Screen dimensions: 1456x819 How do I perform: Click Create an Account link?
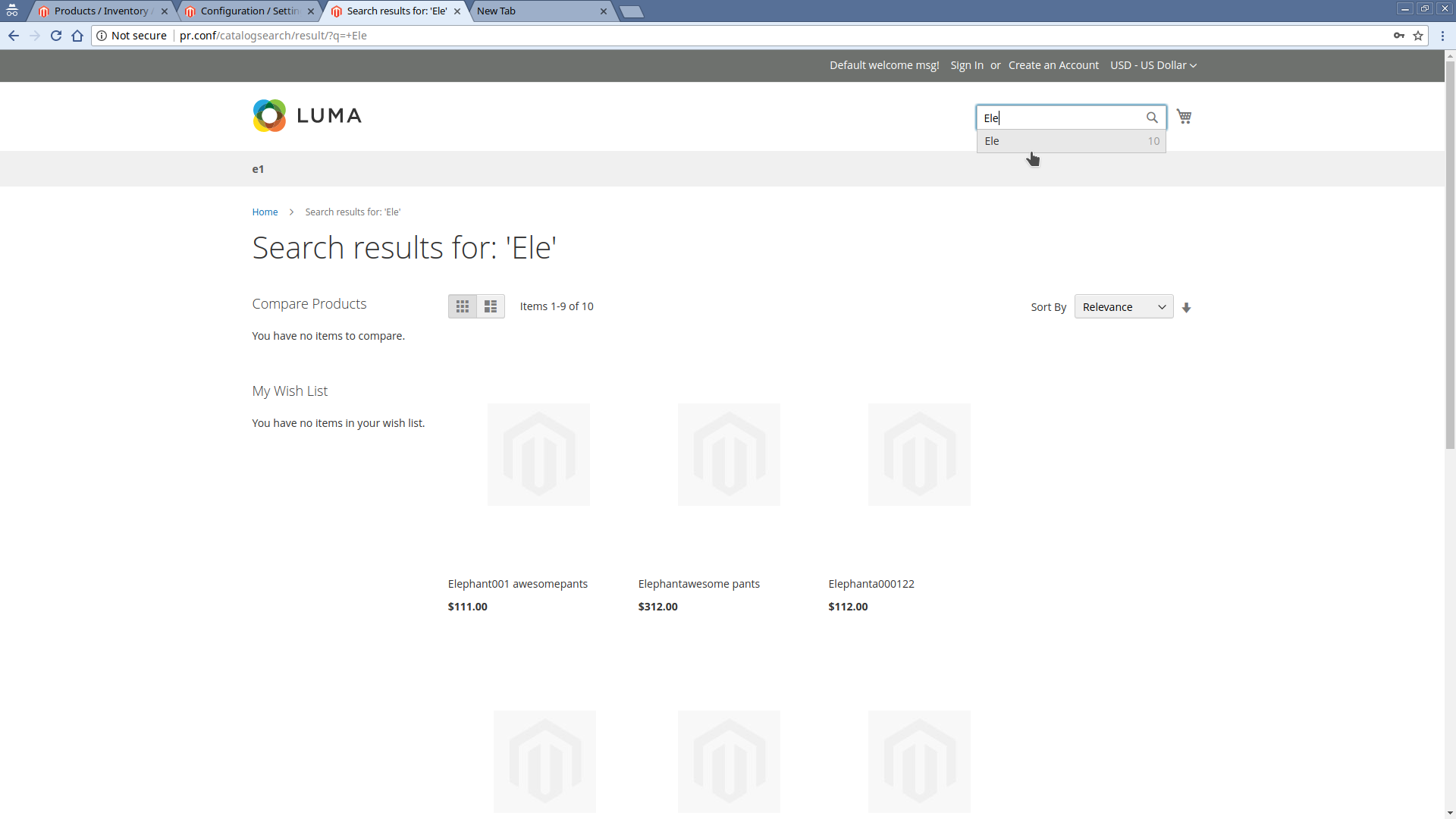(x=1053, y=65)
